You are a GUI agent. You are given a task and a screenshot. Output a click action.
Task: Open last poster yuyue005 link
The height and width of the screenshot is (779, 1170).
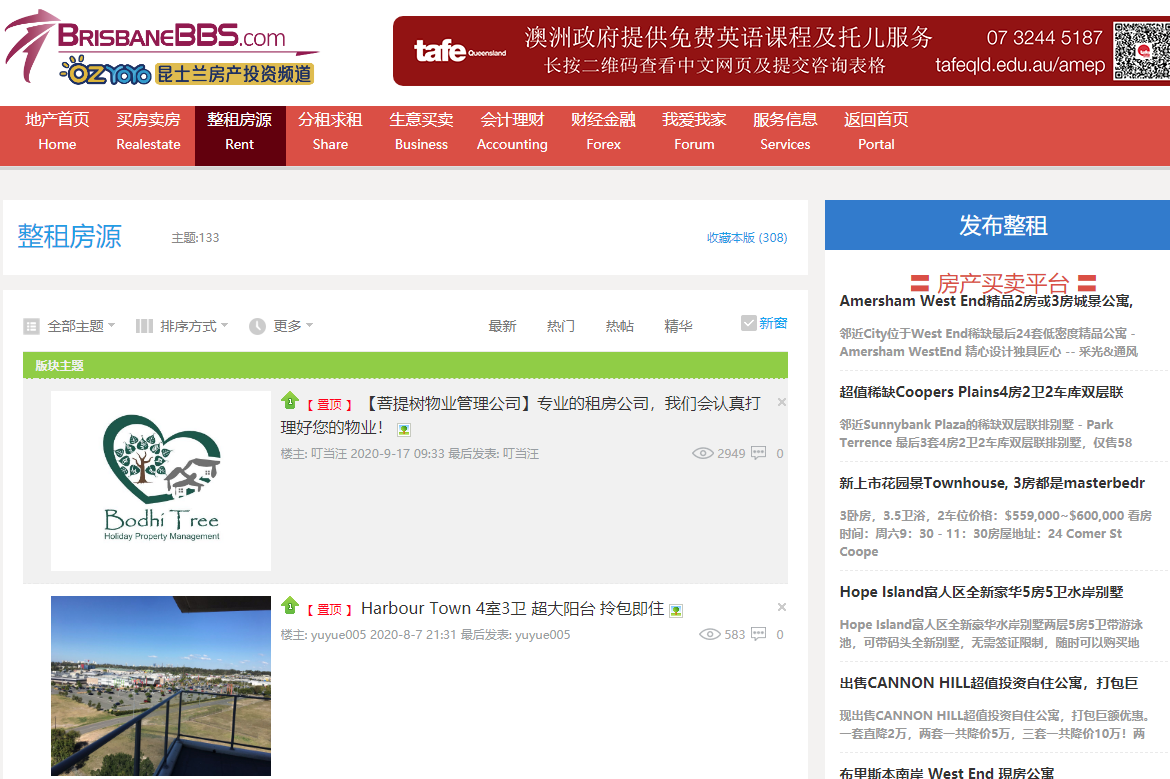click(x=542, y=635)
